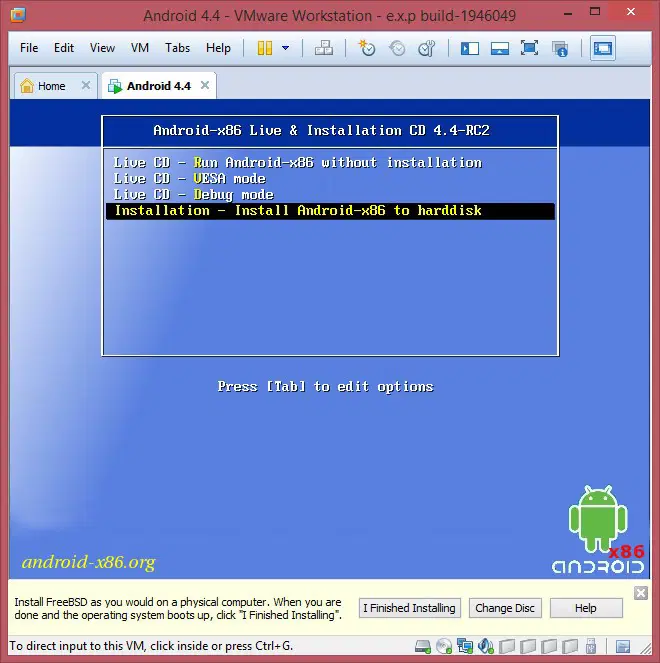The image size is (660, 663).
Task: Enter full screen mode
Action: pyautogui.click(x=529, y=48)
